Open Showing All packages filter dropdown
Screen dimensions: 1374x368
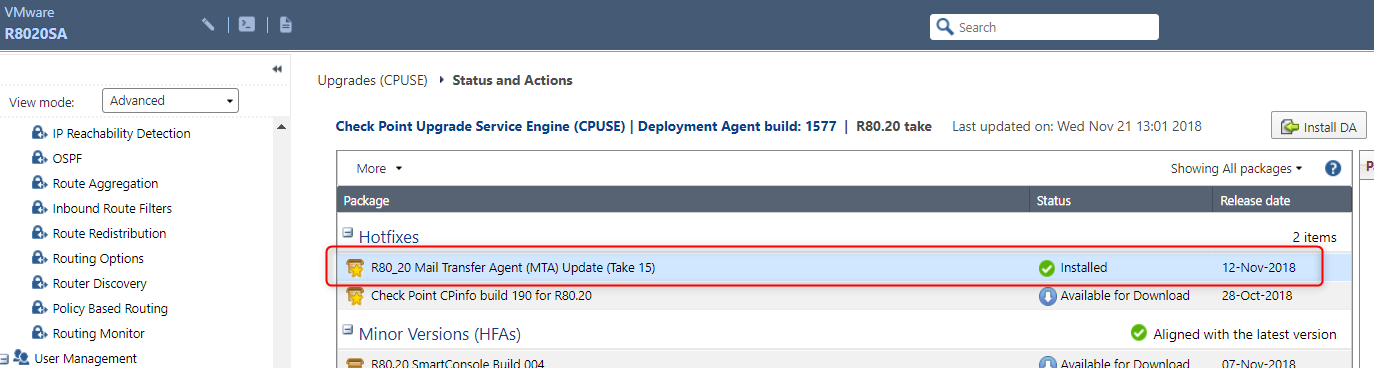pyautogui.click(x=1236, y=168)
